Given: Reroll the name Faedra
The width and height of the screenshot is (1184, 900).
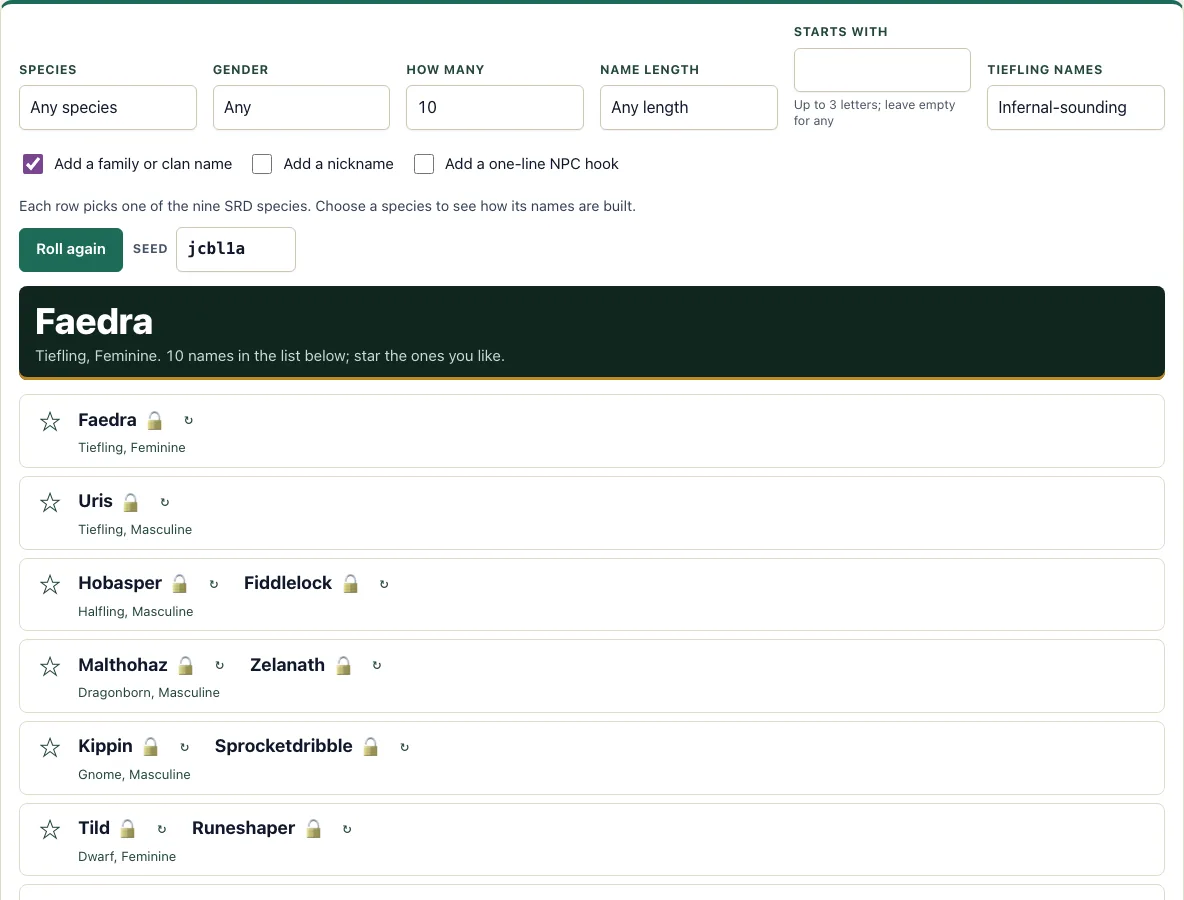Looking at the screenshot, I should point(189,421).
